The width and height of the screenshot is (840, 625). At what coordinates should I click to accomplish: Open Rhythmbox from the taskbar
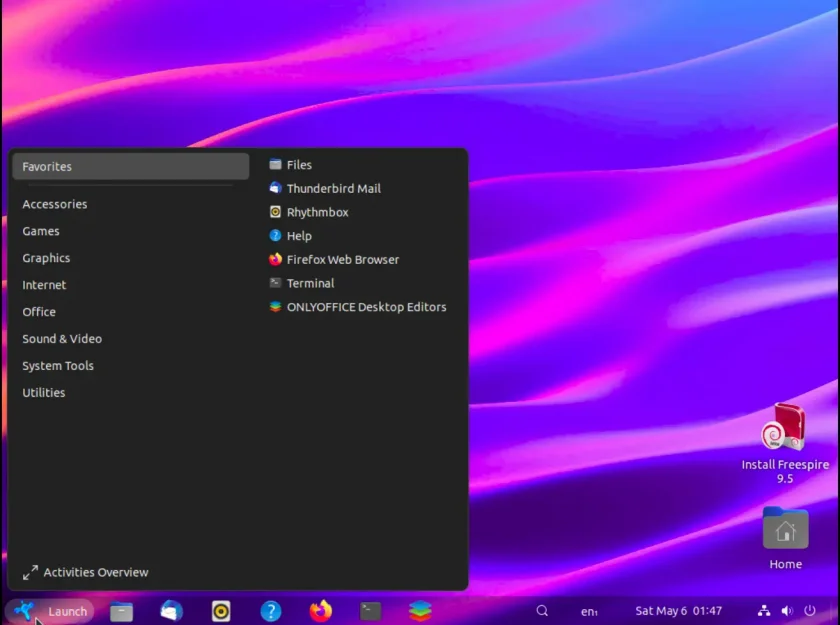point(221,611)
